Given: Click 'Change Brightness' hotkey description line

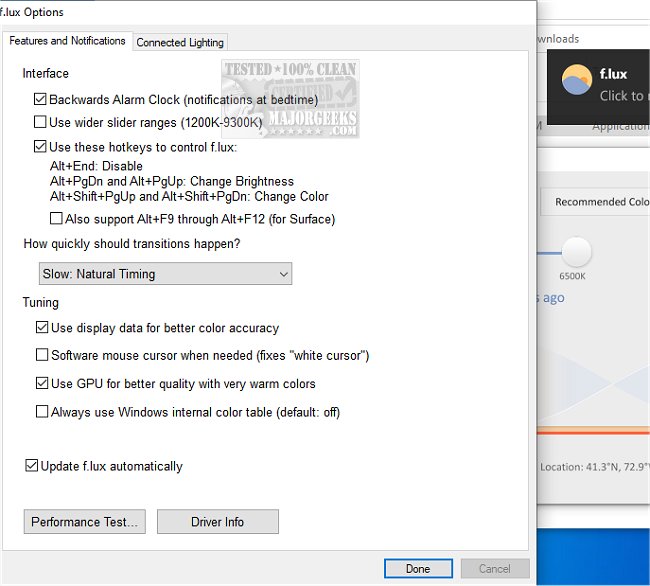Looking at the screenshot, I should (172, 182).
